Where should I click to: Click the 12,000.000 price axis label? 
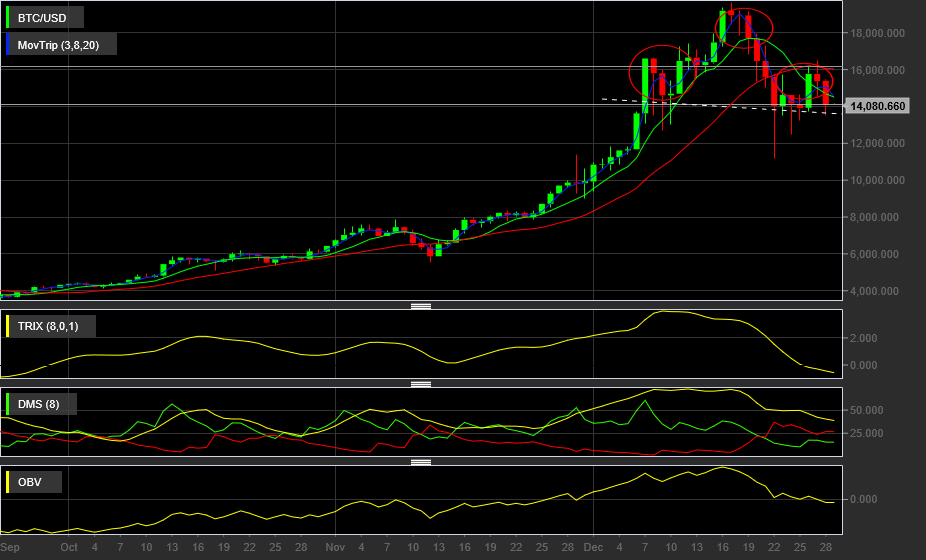tap(877, 143)
